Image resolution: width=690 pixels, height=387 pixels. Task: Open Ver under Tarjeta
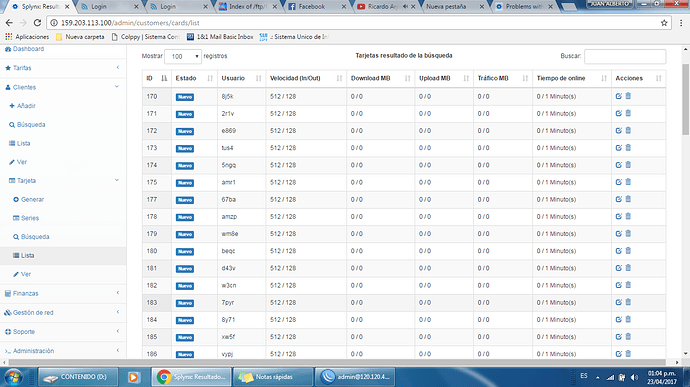point(22,274)
